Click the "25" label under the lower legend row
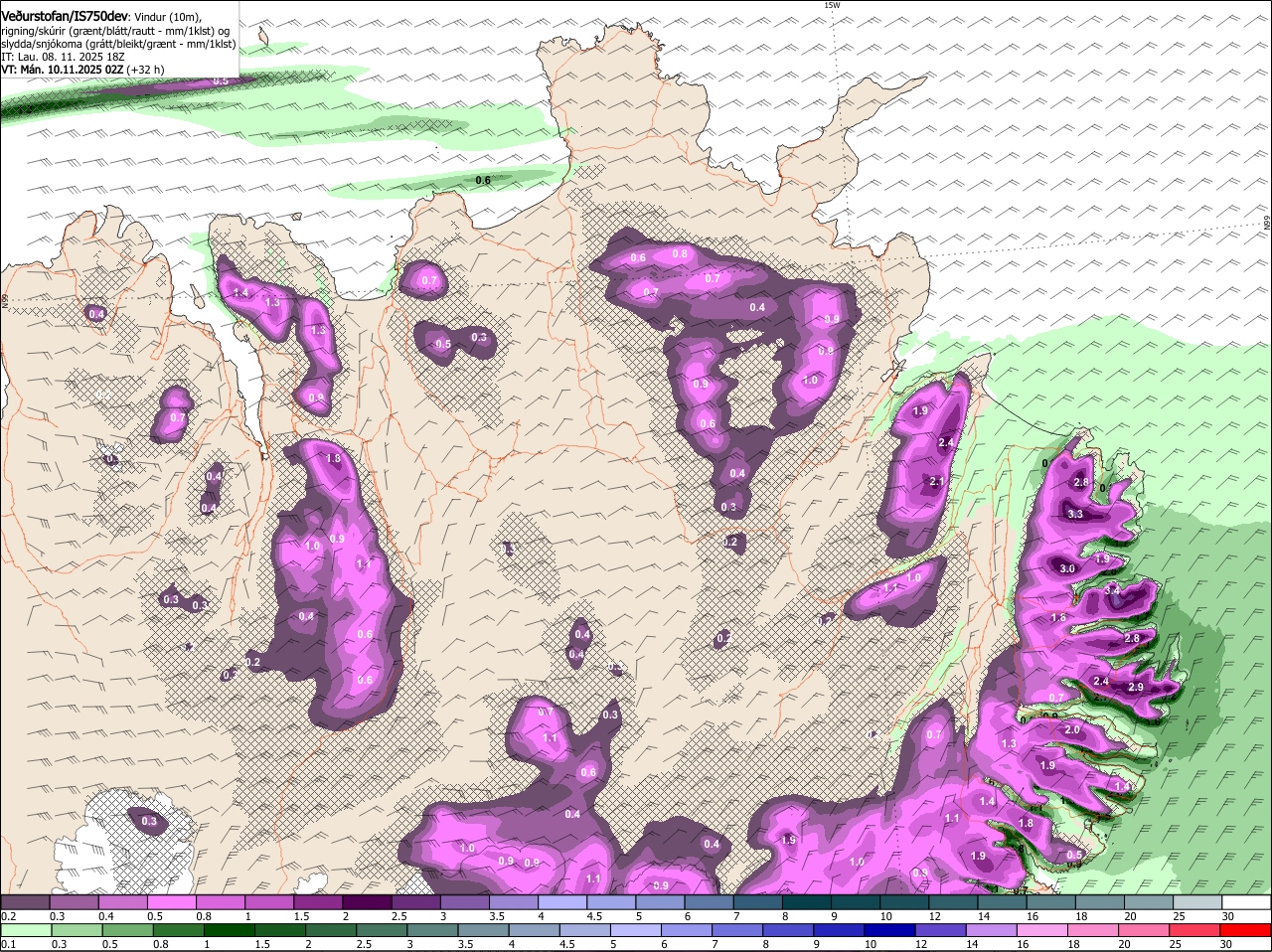The width and height of the screenshot is (1272, 952). (x=1175, y=944)
